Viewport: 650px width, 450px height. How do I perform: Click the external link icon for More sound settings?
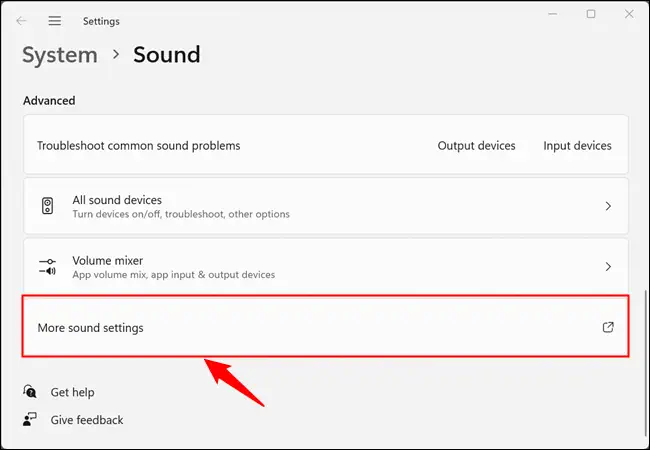[608, 327]
